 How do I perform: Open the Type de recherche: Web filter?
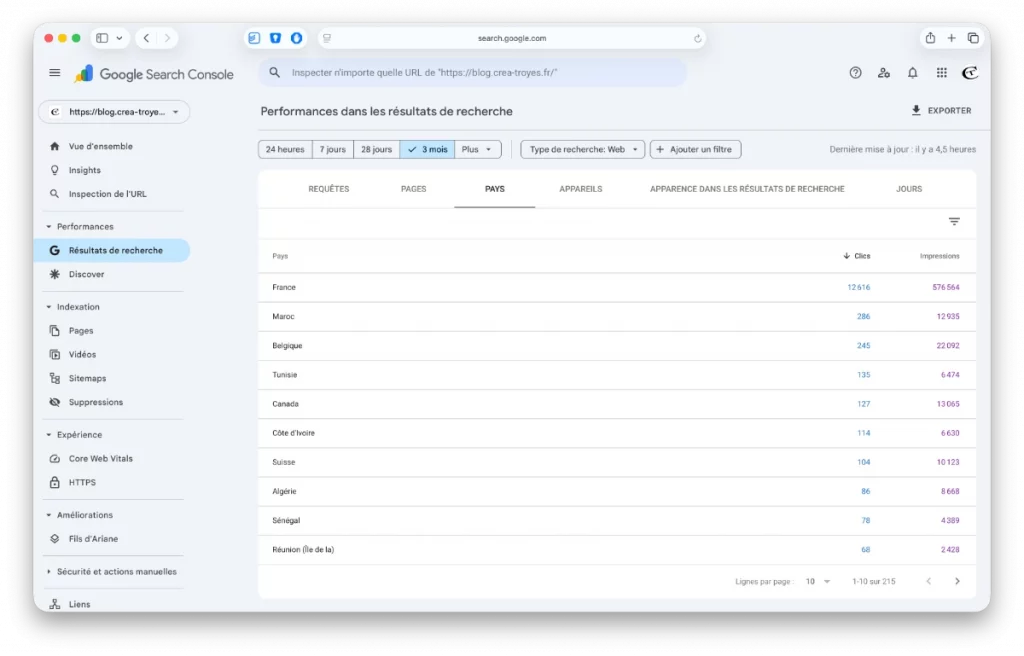(x=583, y=149)
